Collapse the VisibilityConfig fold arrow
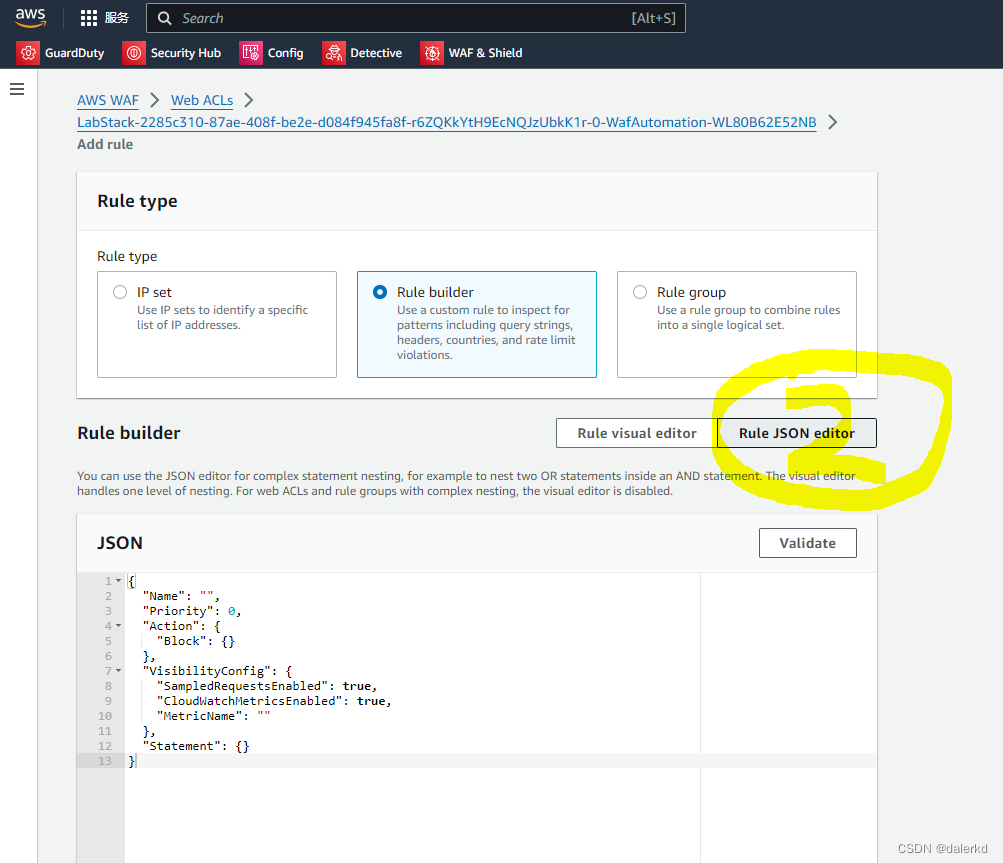 pyautogui.click(x=118, y=670)
